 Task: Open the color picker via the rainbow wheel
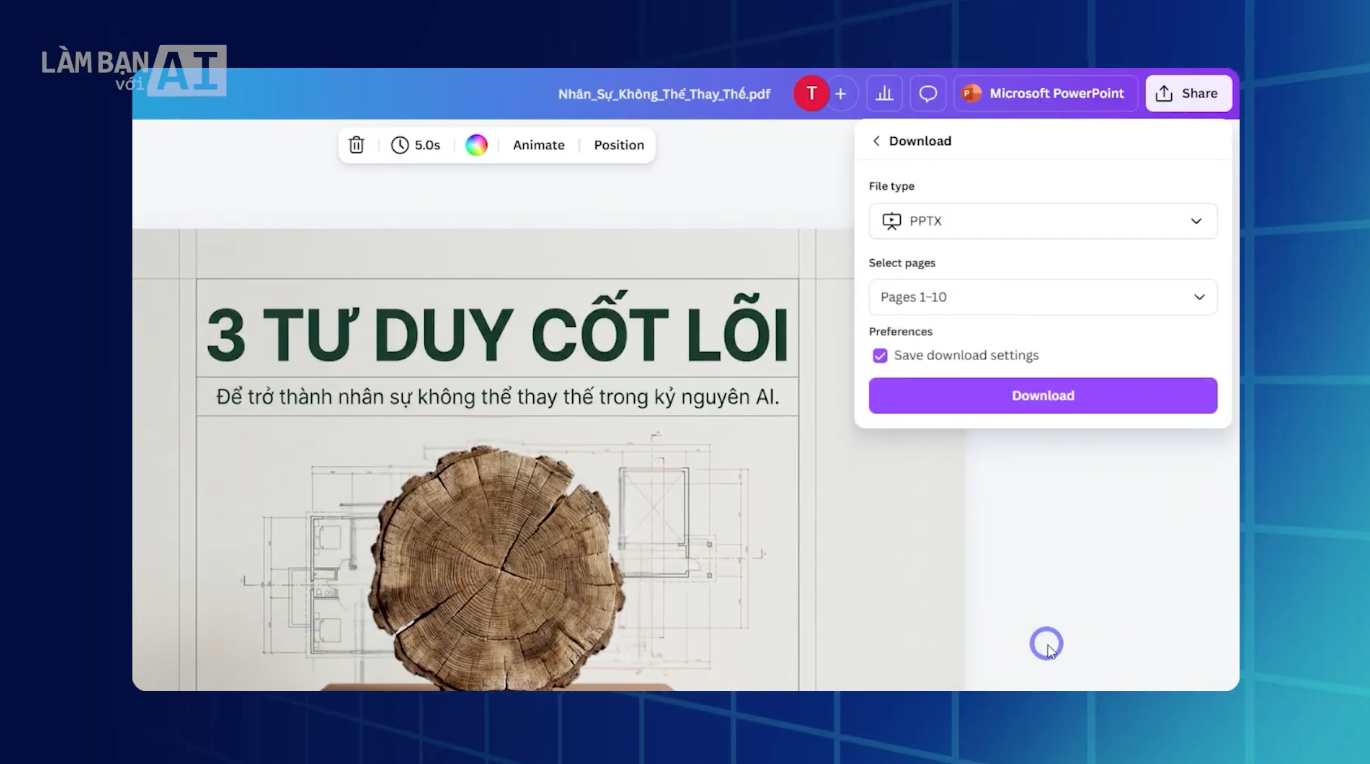tap(476, 145)
